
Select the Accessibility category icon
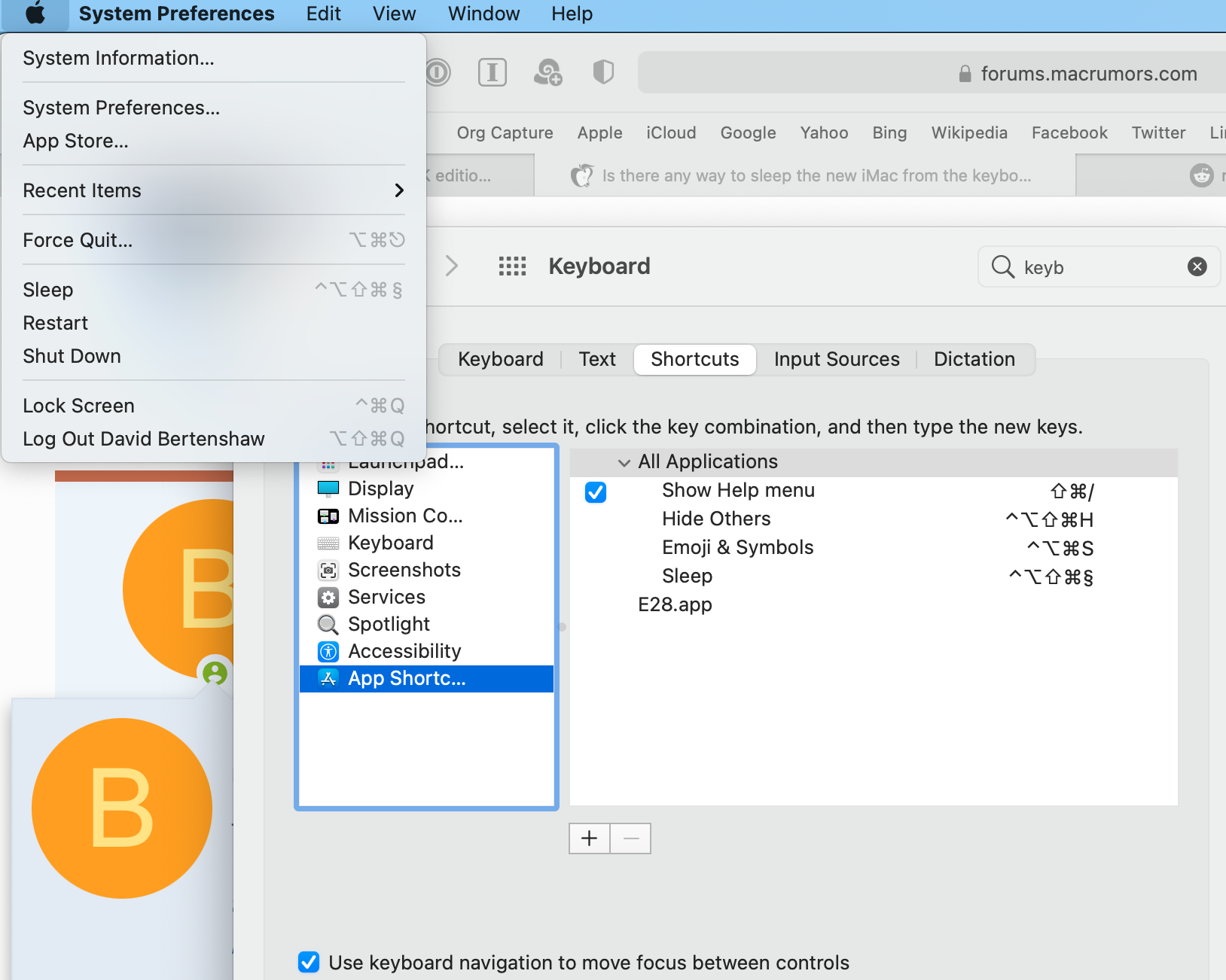pos(328,651)
